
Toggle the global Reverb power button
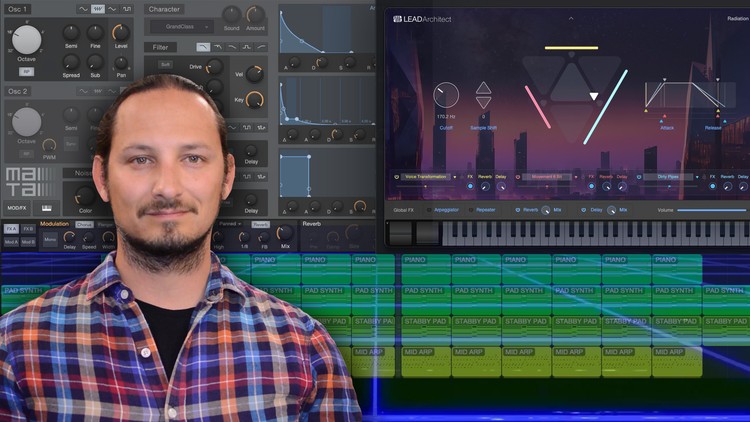click(518, 210)
